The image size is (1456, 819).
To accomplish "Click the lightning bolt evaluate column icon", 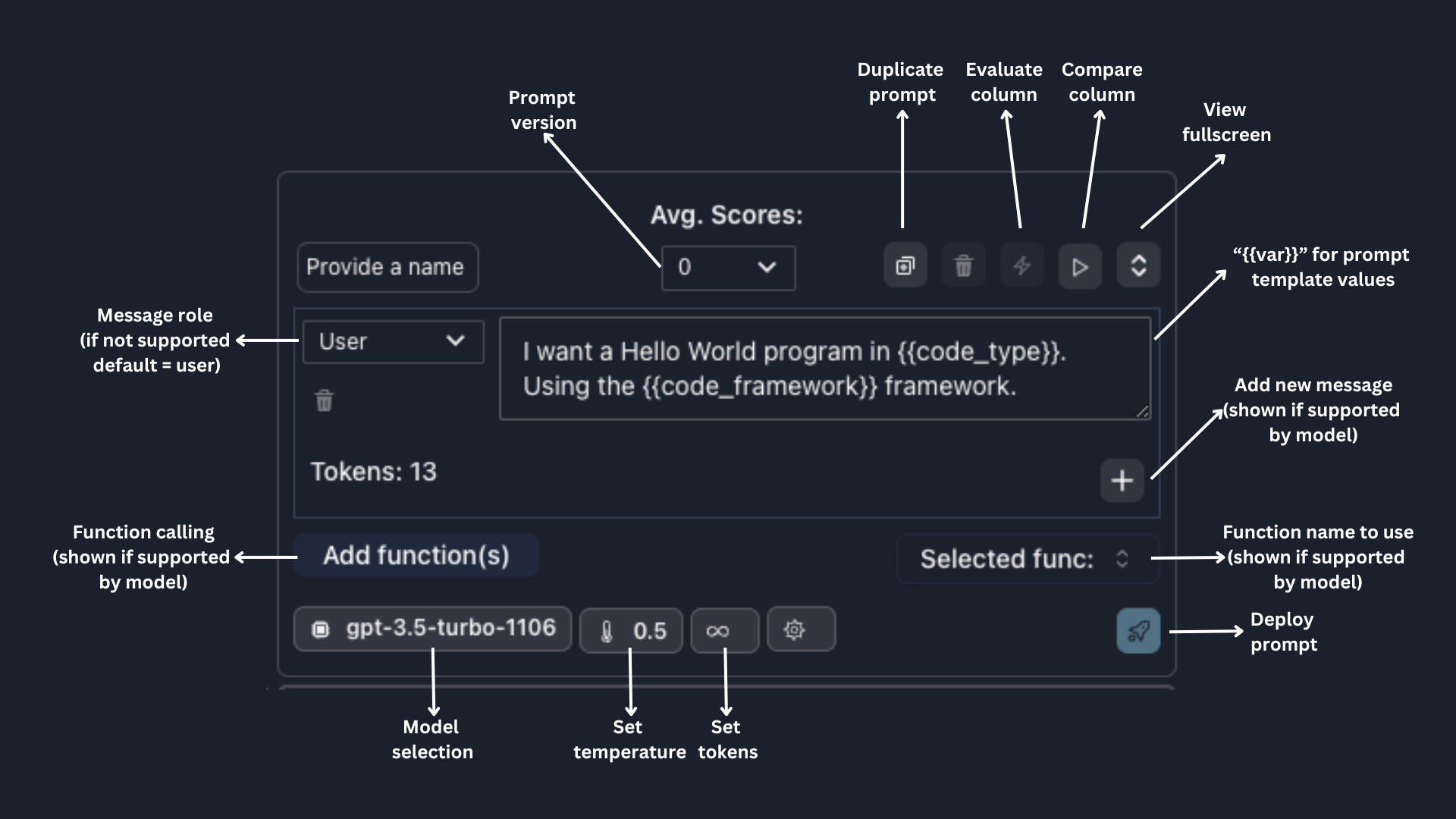I will point(1021,265).
